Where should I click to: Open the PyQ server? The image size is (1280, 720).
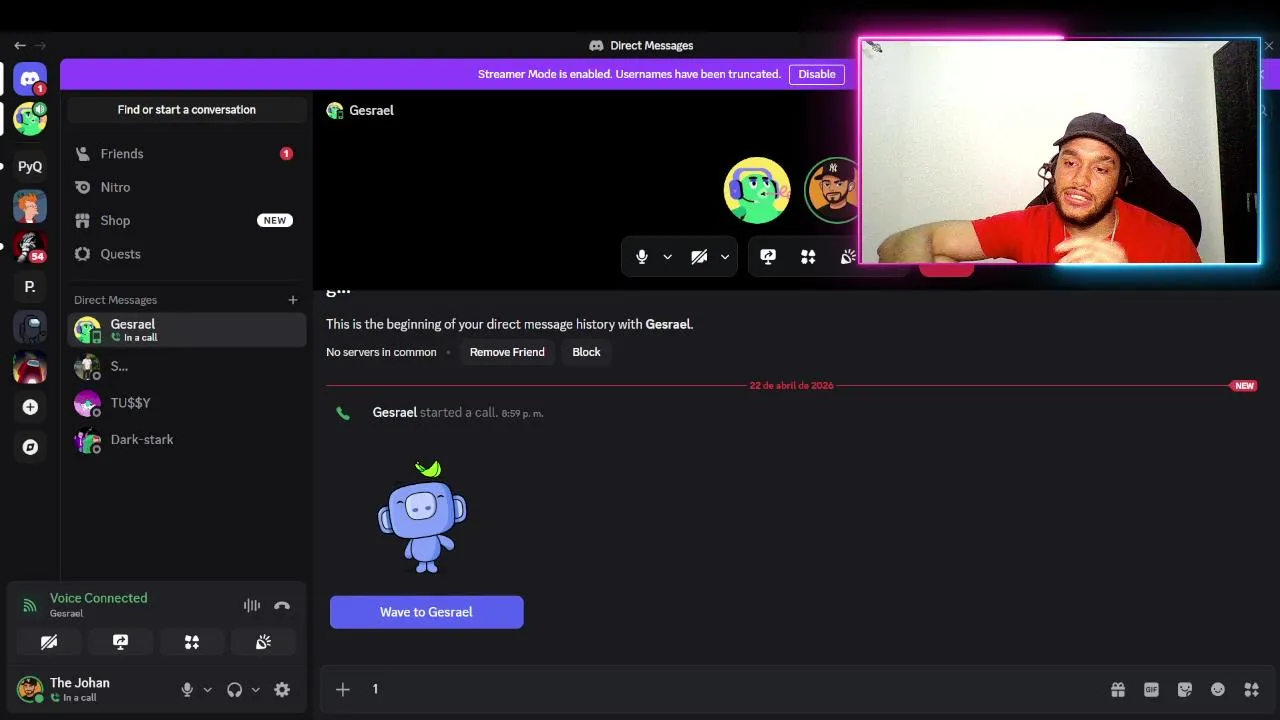30,166
